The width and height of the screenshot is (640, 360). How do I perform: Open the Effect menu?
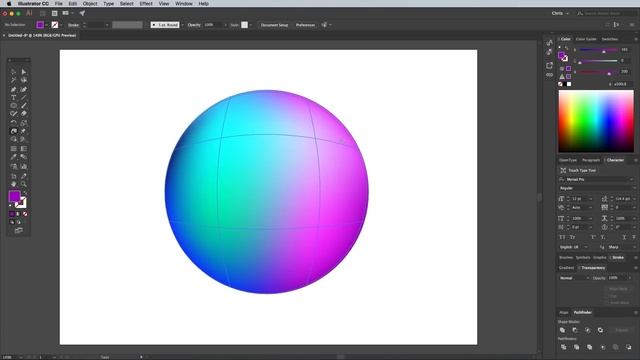[146, 4]
